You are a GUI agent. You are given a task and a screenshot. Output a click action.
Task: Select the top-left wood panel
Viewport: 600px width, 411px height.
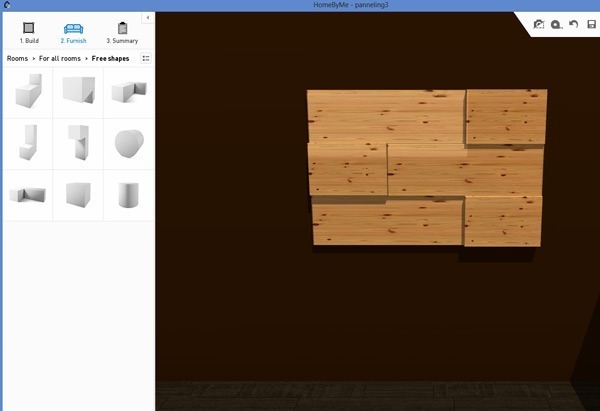coord(386,116)
